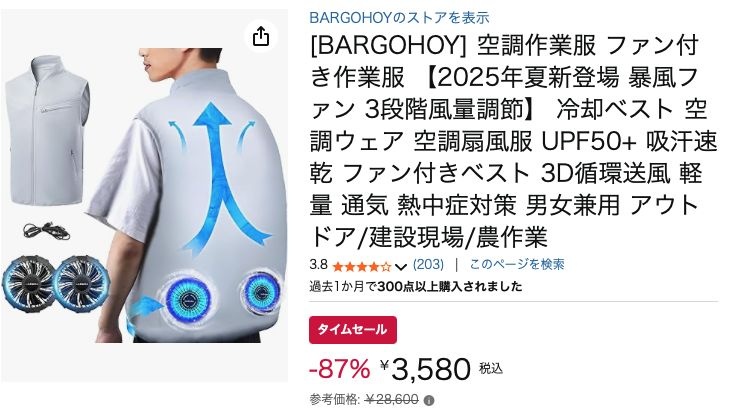Image resolution: width=738 pixels, height=412 pixels.
Task: Click the -87% discount percentage
Action: [x=340, y=369]
